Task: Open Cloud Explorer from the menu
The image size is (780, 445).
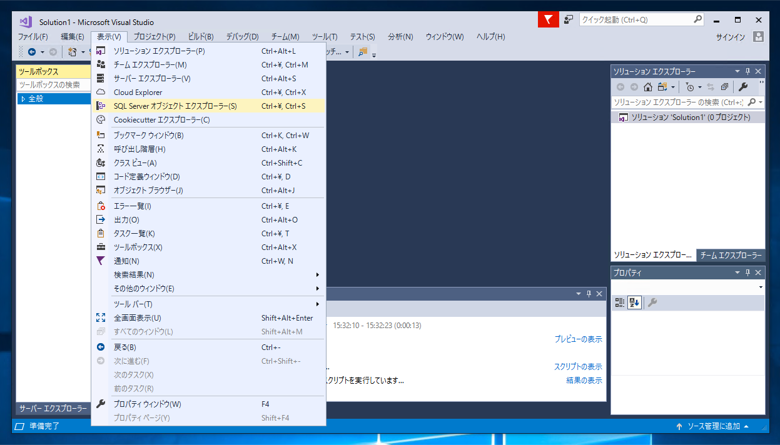Action: 209,92
